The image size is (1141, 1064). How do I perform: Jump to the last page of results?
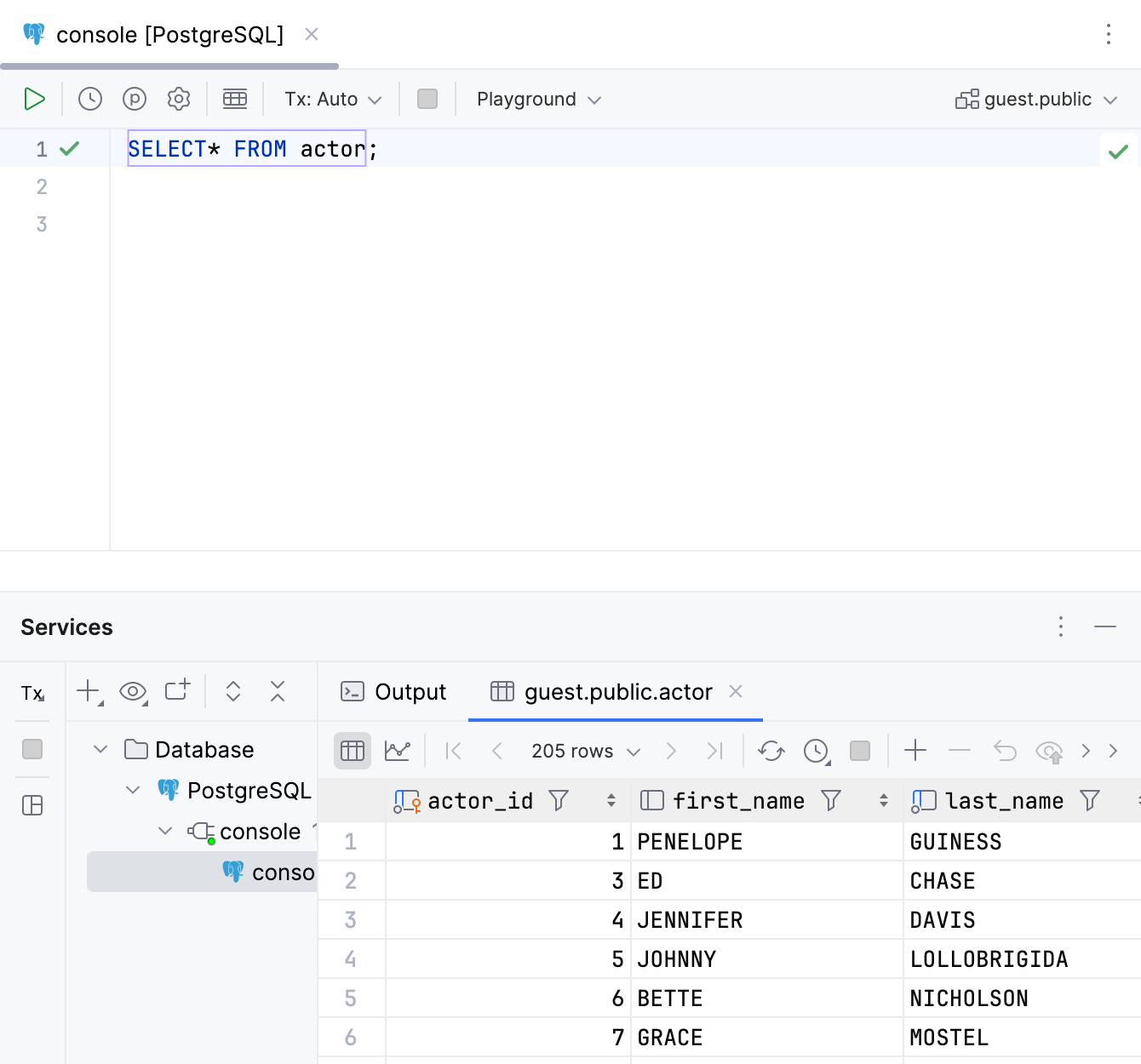(x=714, y=751)
